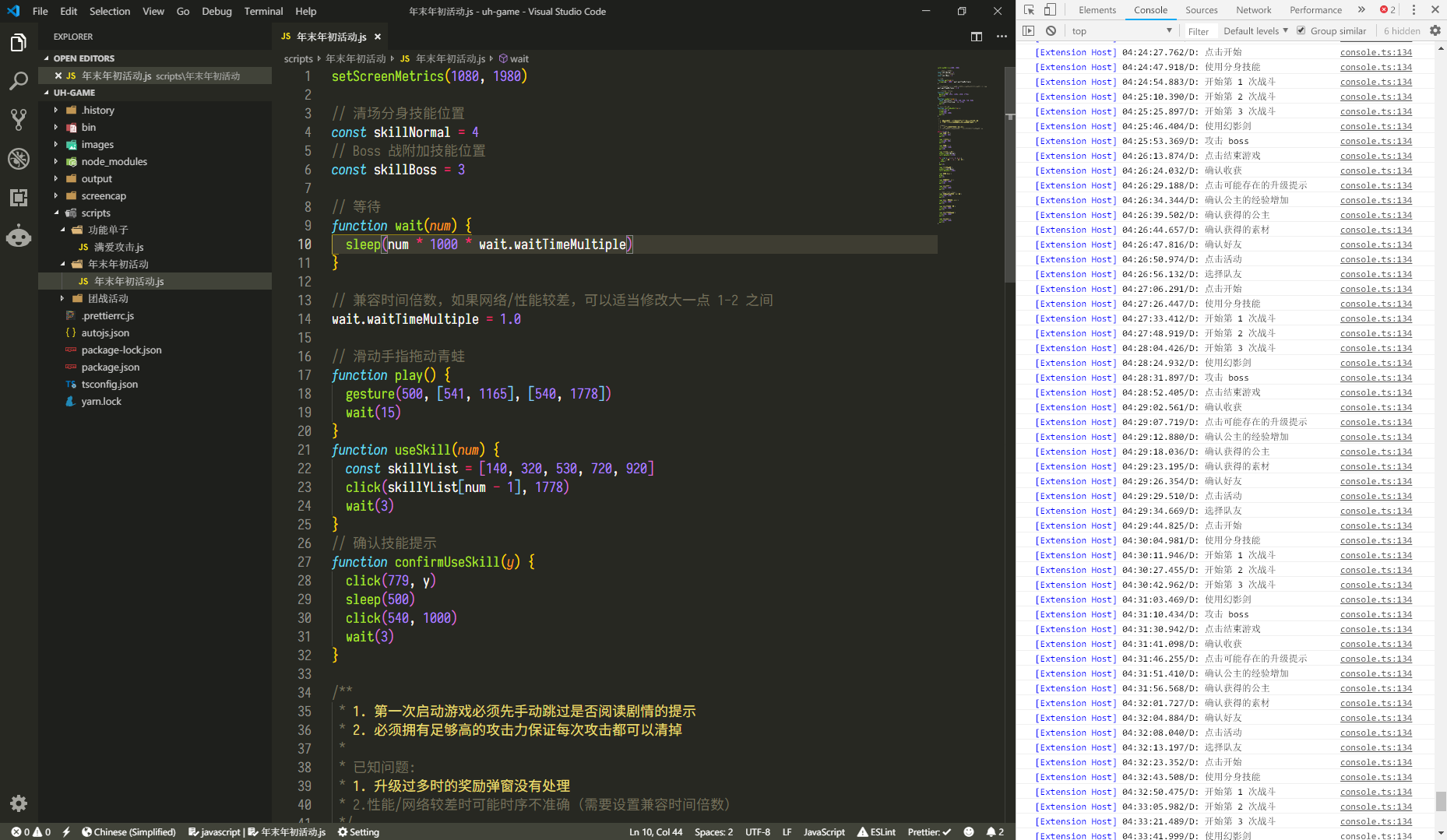Open the Selection menu
Screen dimensions: 1447x840
110,11
